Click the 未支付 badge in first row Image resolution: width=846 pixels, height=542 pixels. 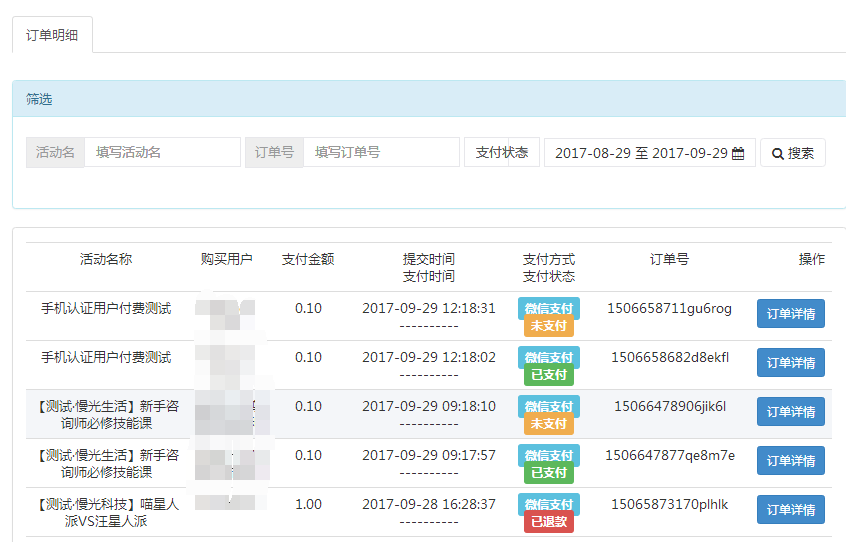click(548, 326)
